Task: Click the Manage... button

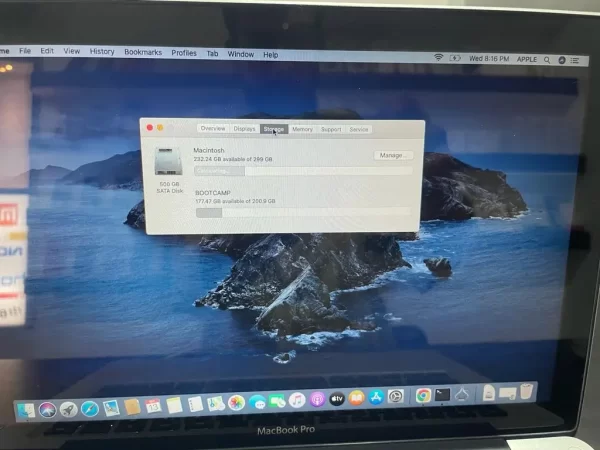Action: click(x=393, y=155)
